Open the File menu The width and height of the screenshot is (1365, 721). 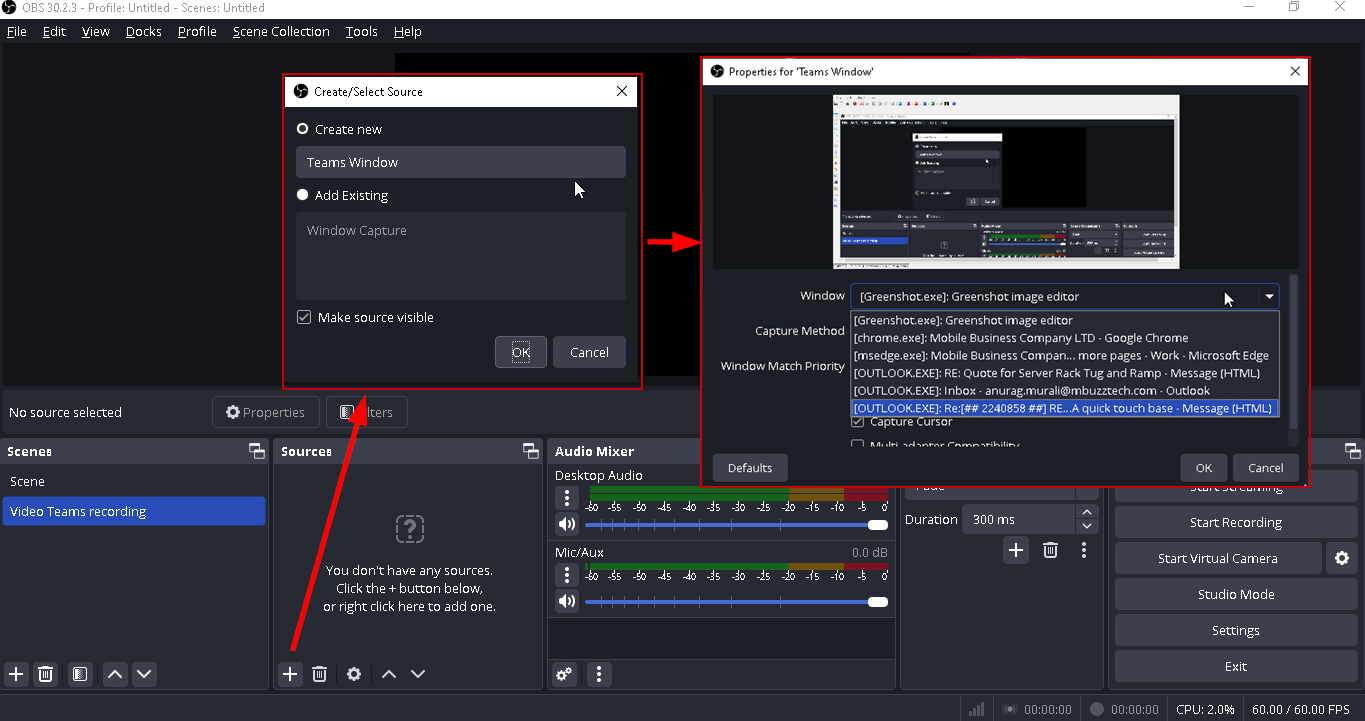point(16,31)
